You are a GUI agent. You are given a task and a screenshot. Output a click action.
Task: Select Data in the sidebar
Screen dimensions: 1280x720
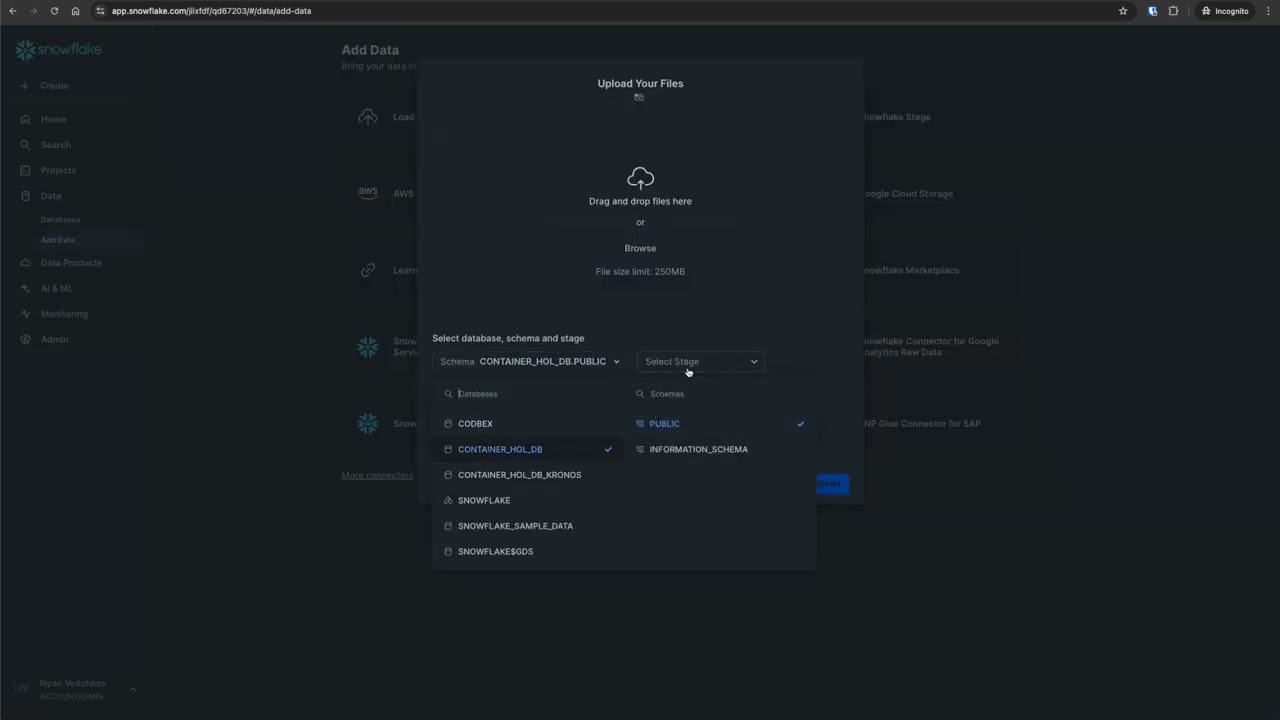(50, 196)
